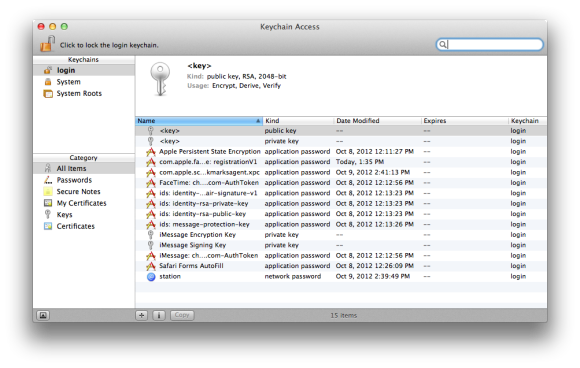Viewport: 580px width, 368px height.
Task: Select the Safari Forms AutoFill entry
Action: coord(341,266)
